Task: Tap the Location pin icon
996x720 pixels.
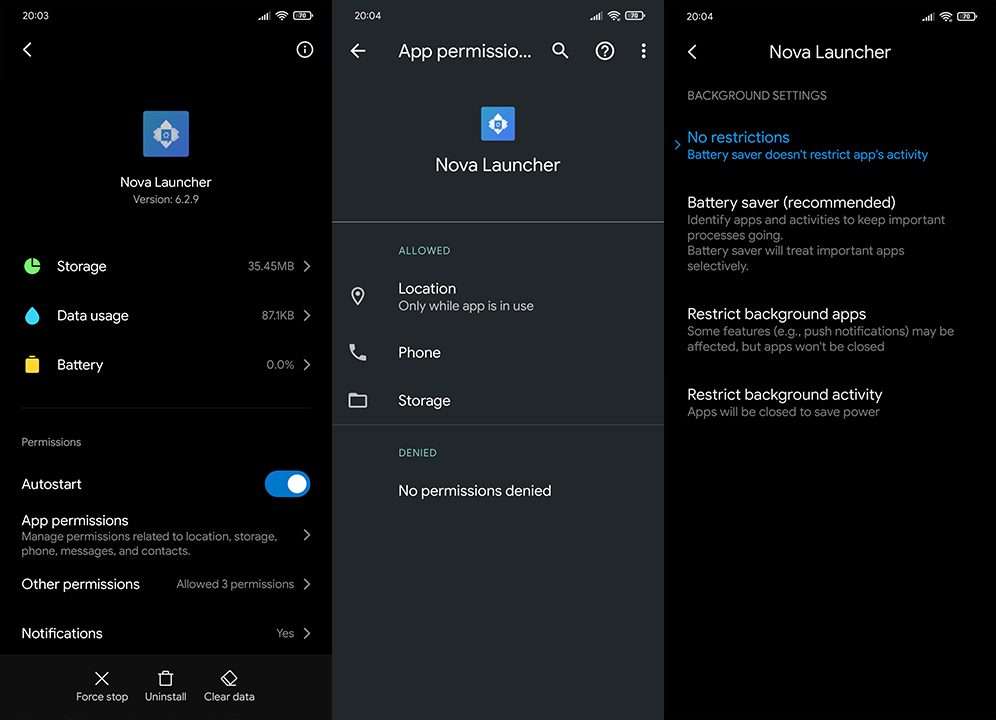Action: coord(358,296)
